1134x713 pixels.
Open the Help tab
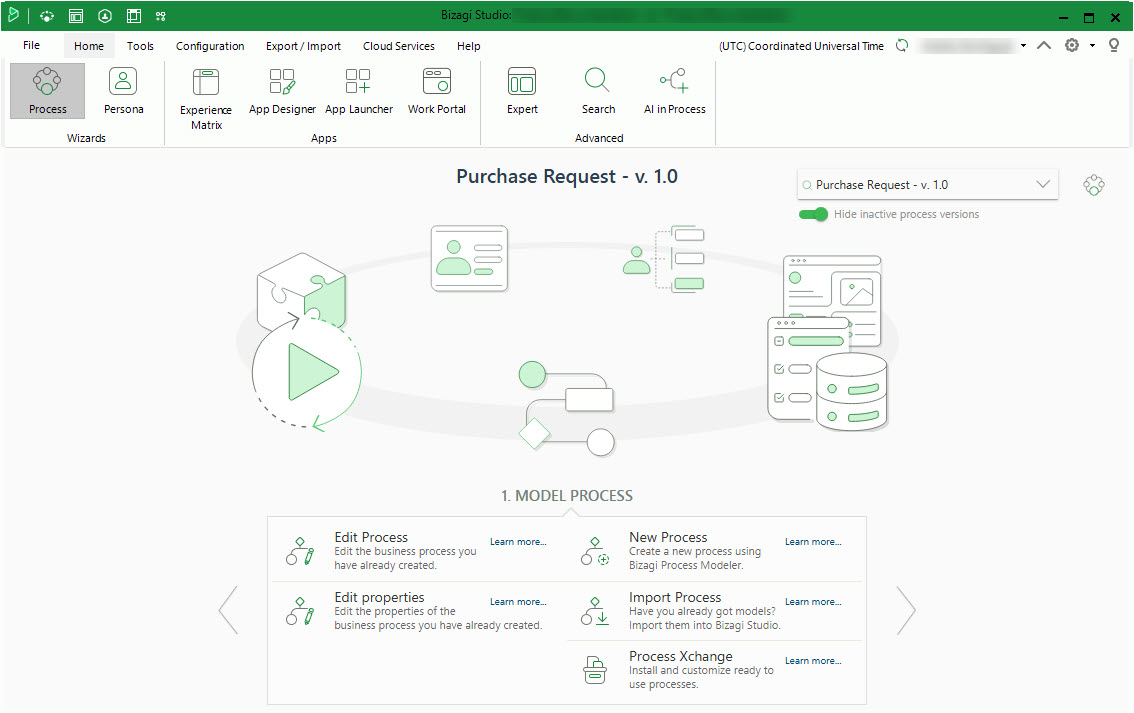469,46
